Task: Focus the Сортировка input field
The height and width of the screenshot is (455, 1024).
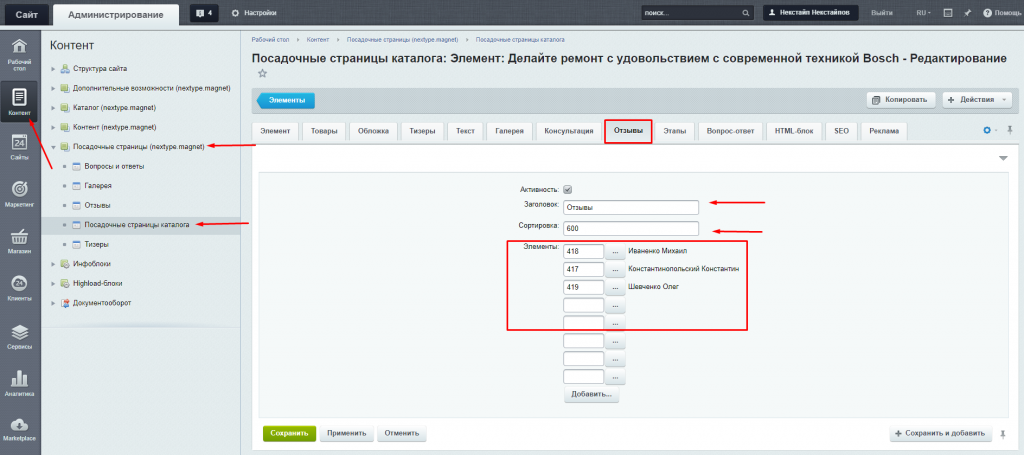Action: [x=631, y=228]
